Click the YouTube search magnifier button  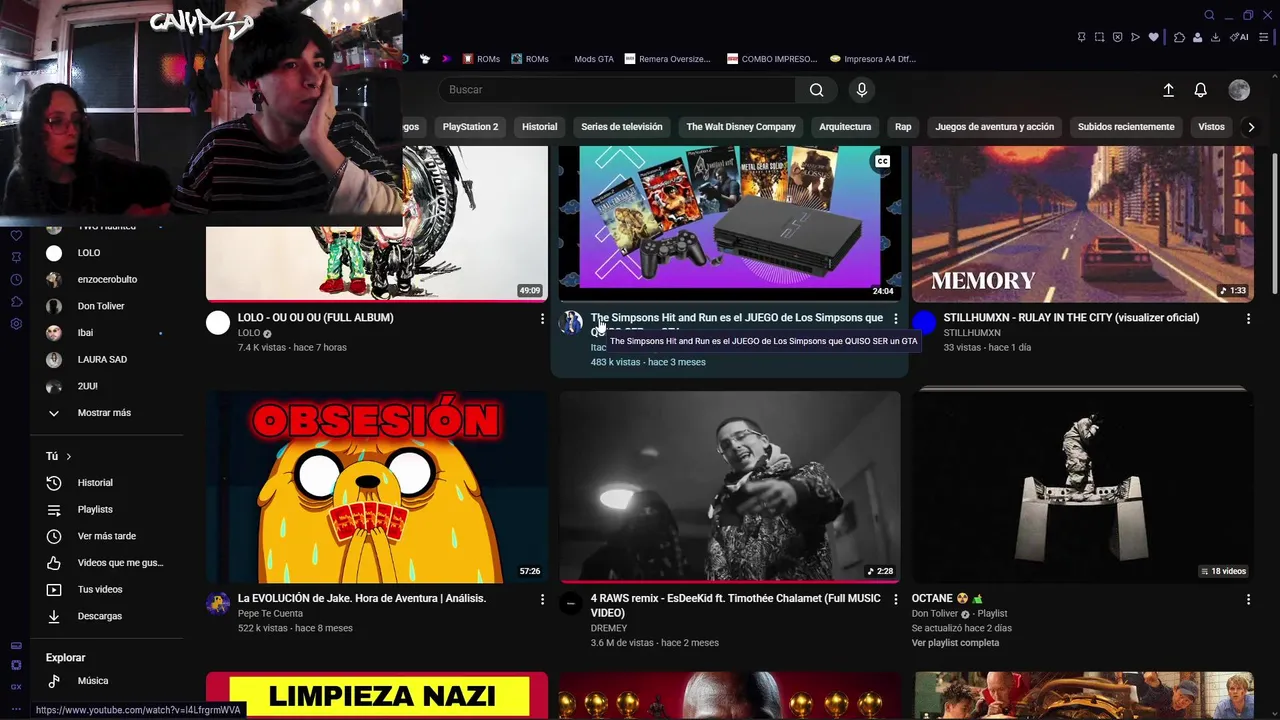pyautogui.click(x=817, y=90)
